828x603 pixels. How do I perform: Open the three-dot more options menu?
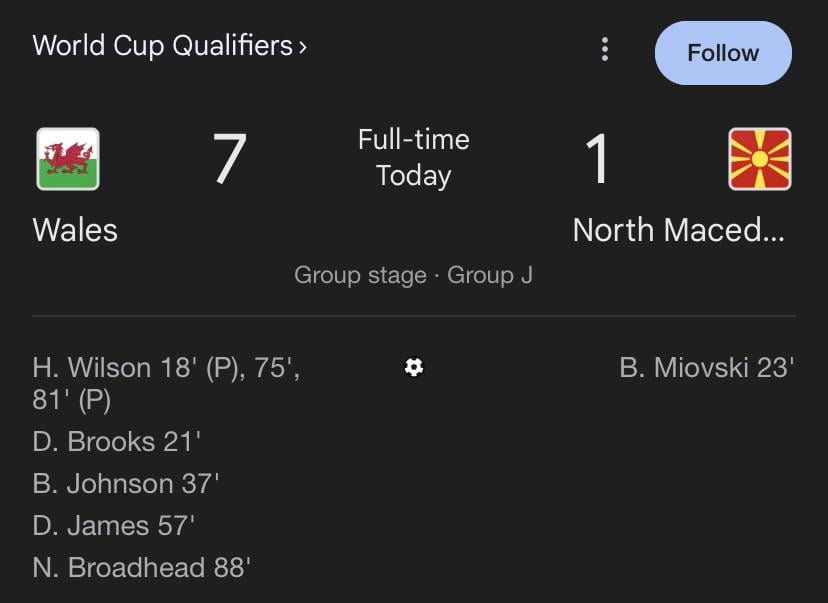pyautogui.click(x=604, y=49)
